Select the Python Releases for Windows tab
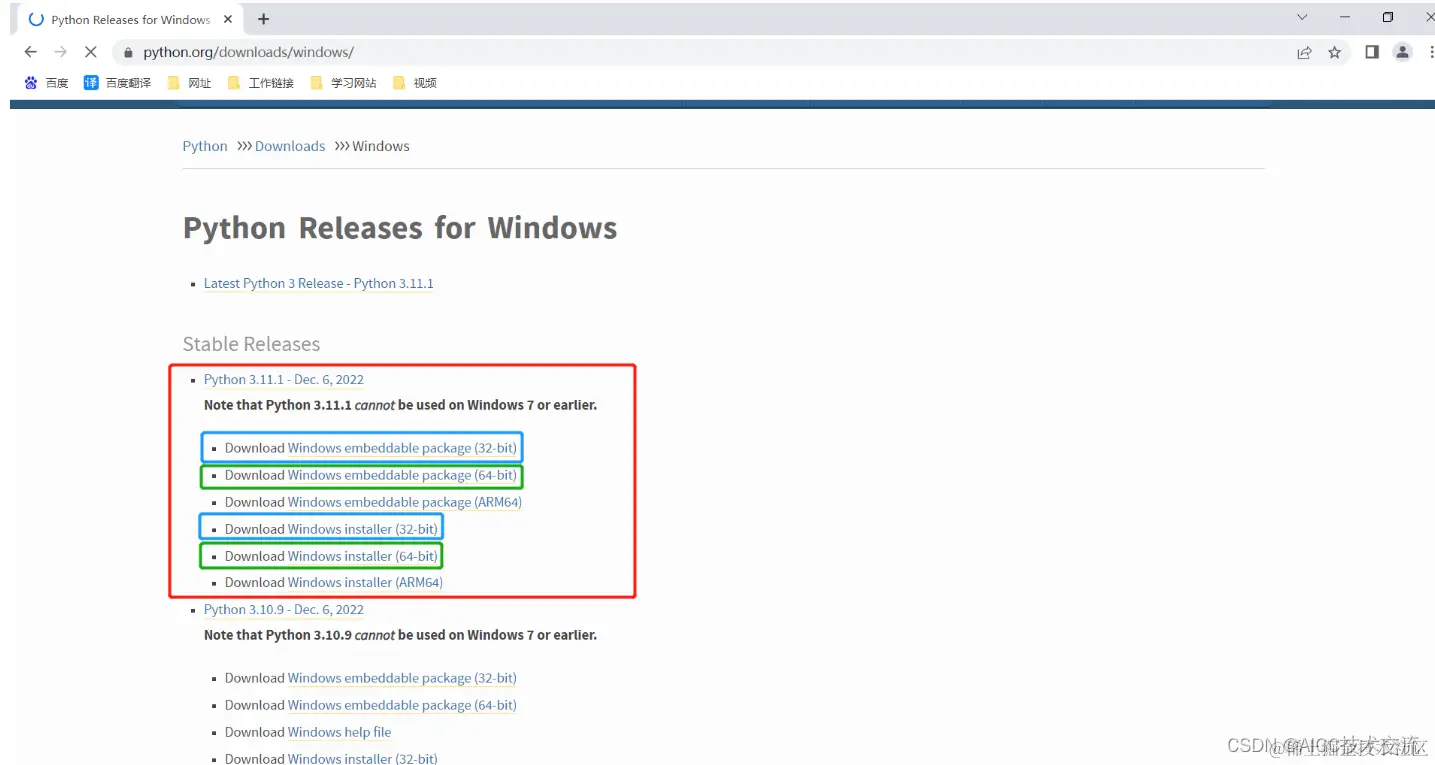The image size is (1435, 765). pos(130,20)
